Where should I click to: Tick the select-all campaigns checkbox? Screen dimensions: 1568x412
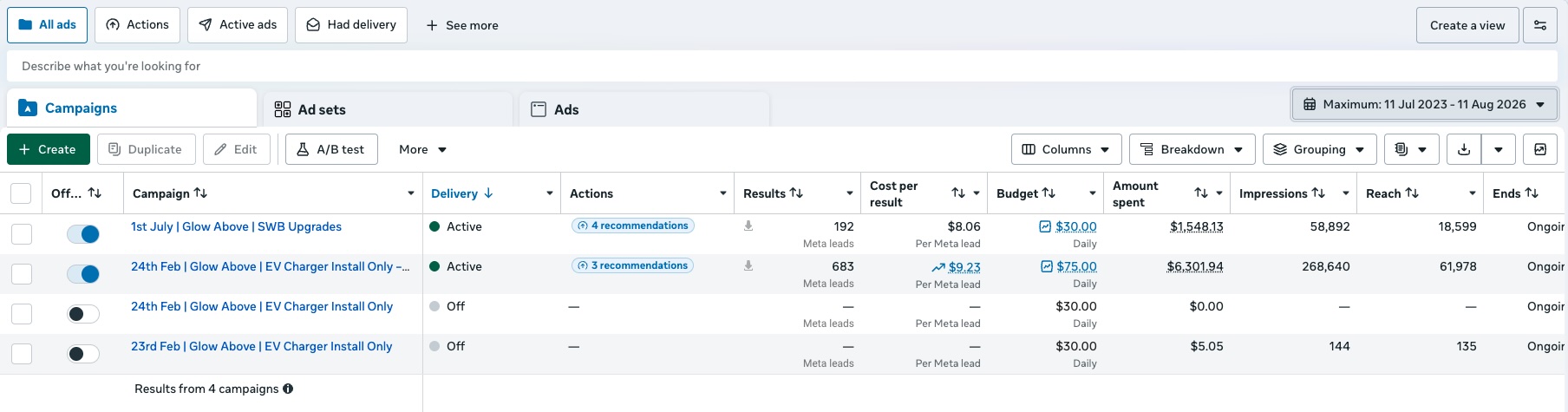pyautogui.click(x=21, y=193)
